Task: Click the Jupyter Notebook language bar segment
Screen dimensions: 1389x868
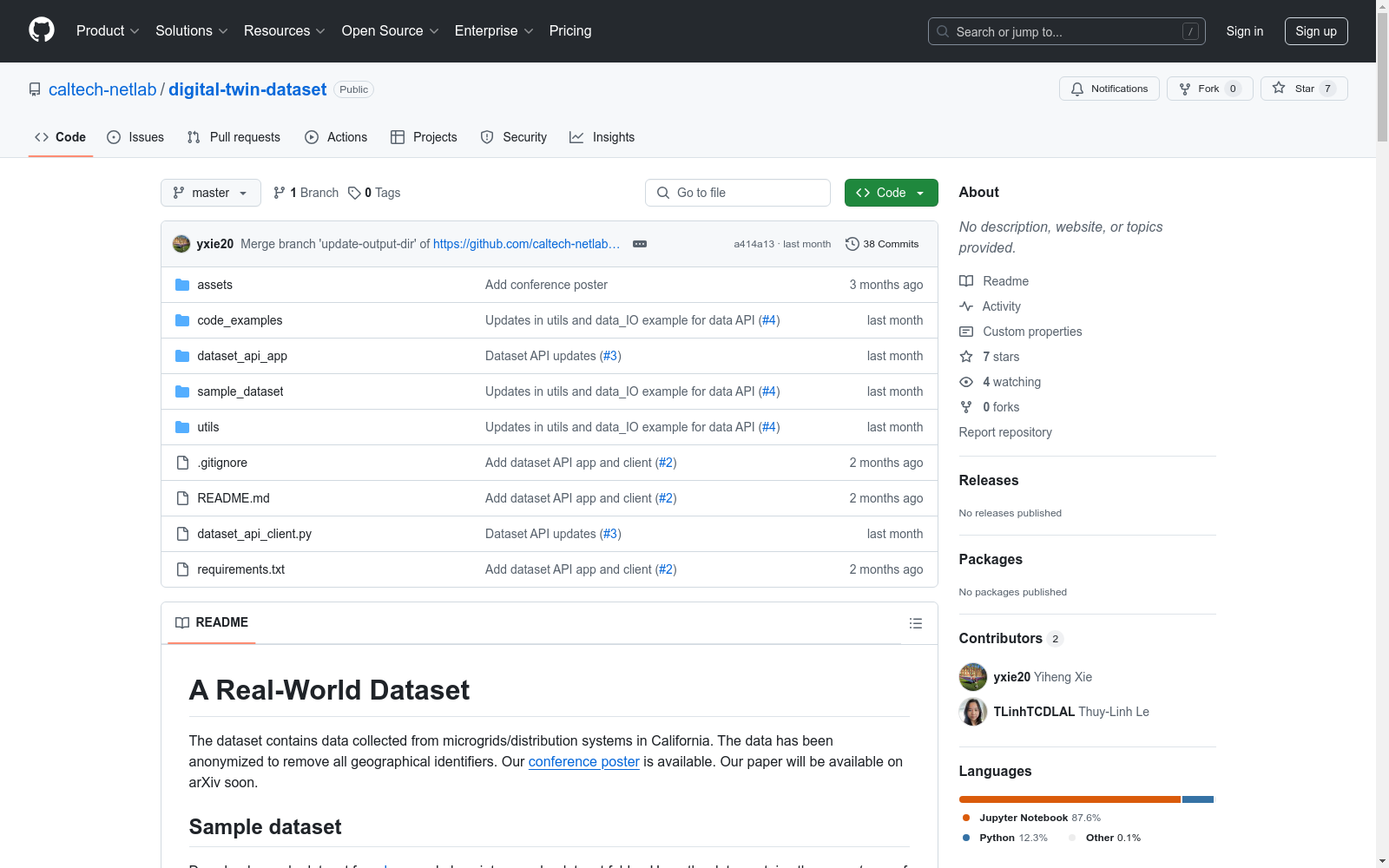Action: coord(1070,799)
